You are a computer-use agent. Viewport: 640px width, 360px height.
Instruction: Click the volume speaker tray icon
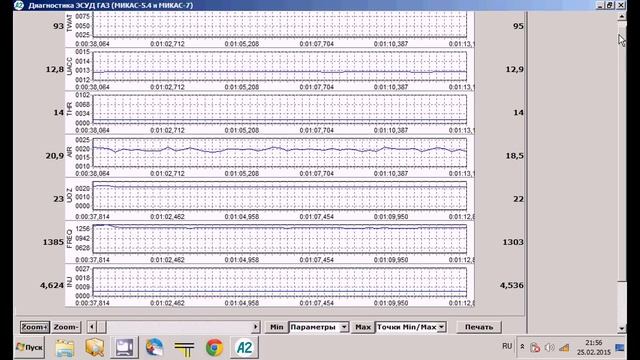[549, 347]
